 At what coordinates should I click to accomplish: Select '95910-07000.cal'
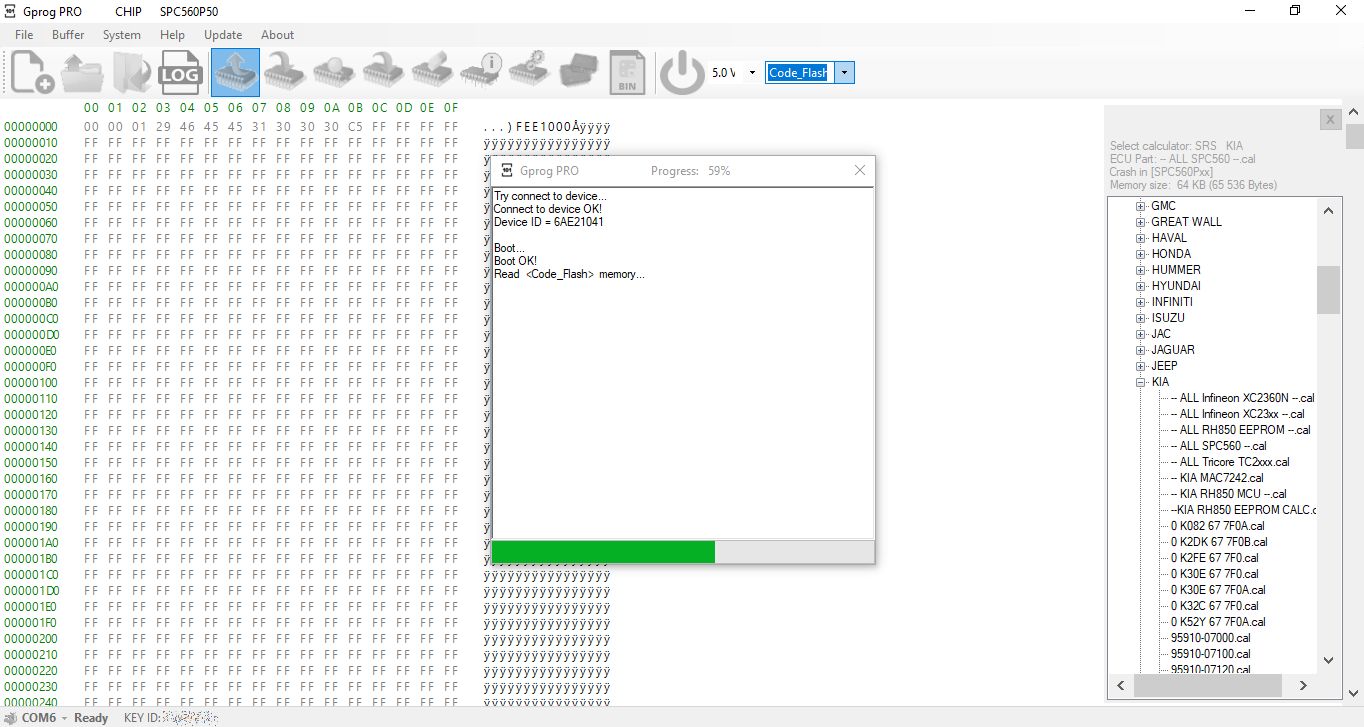coord(1211,638)
